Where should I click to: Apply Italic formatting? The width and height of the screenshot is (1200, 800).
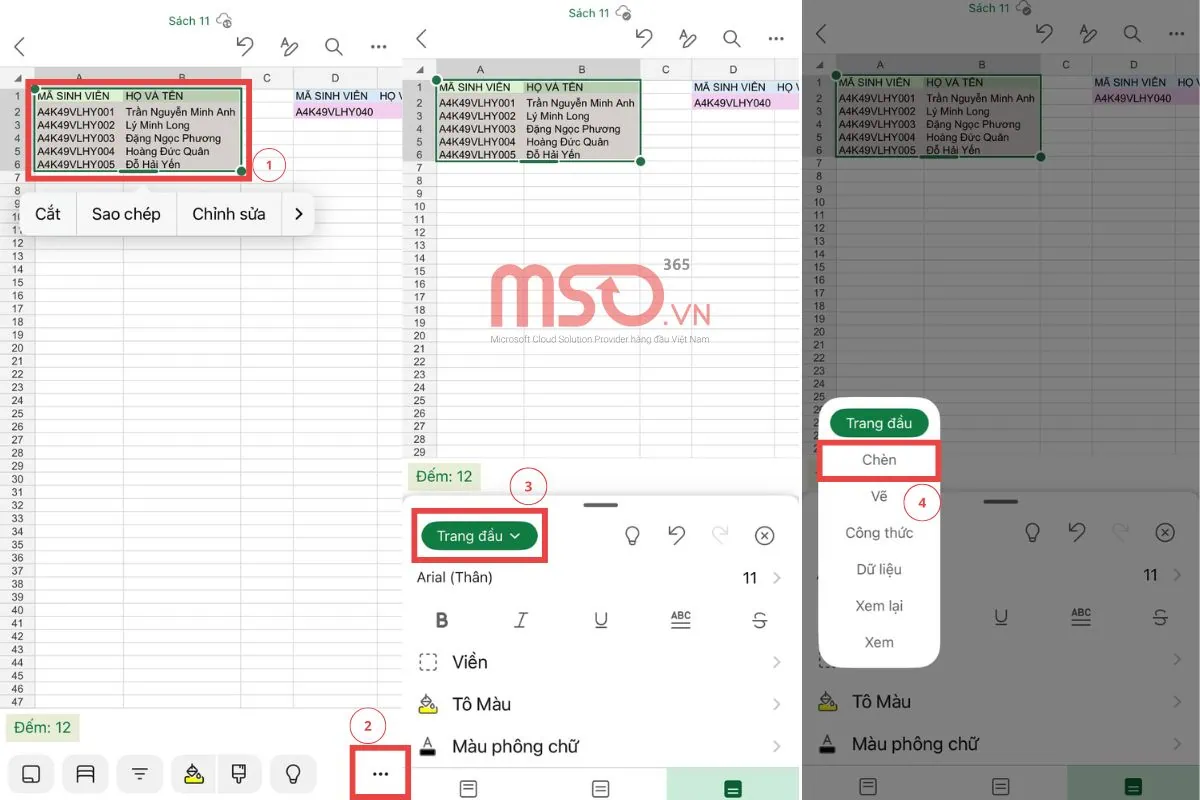point(521,619)
